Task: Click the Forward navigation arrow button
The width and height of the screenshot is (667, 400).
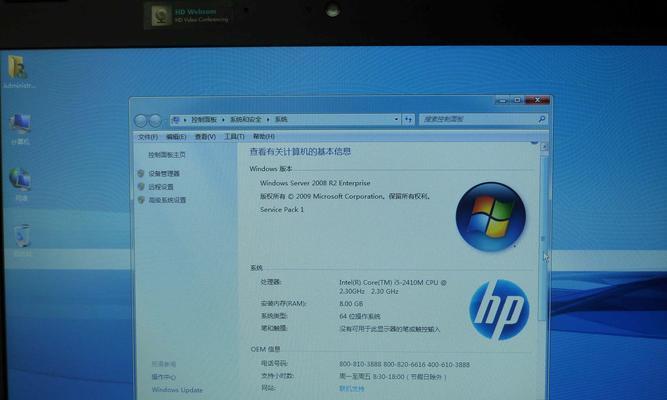Action: click(x=155, y=121)
